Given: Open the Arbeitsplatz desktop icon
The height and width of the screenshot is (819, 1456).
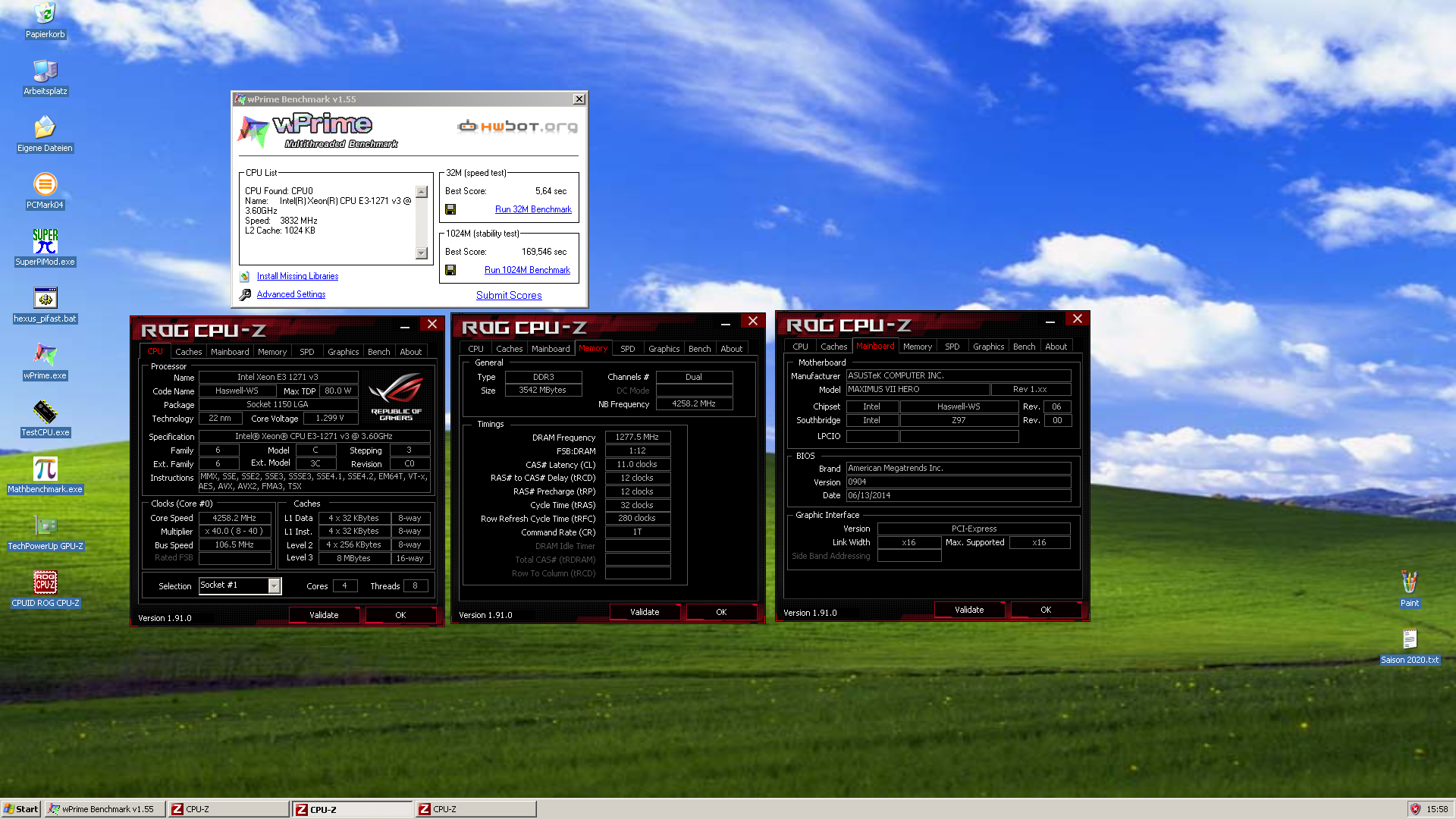Looking at the screenshot, I should coord(45,77).
